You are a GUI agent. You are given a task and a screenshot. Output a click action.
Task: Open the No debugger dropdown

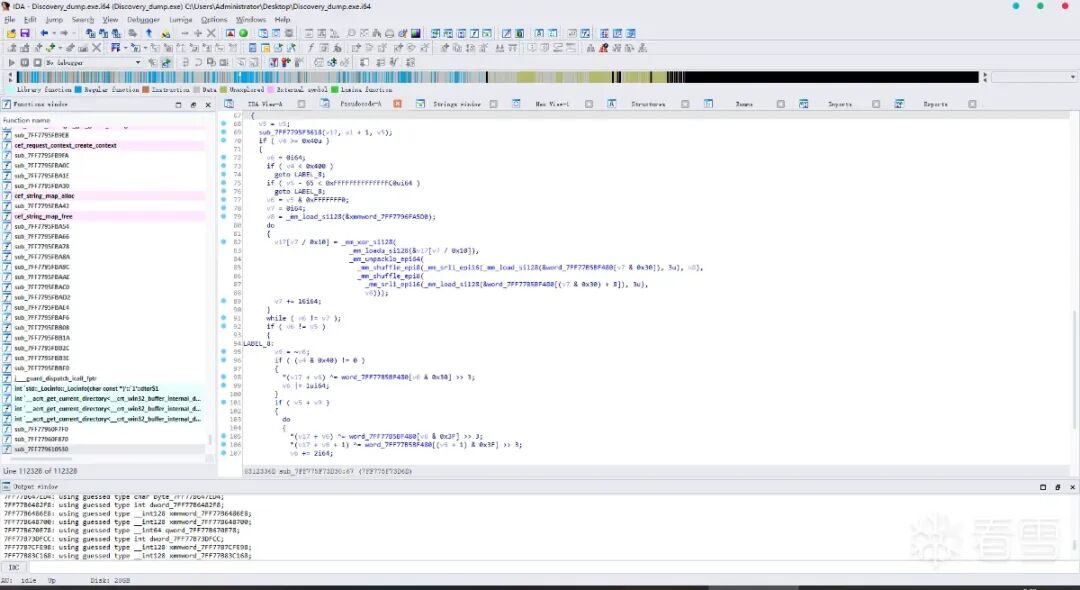tap(93, 63)
